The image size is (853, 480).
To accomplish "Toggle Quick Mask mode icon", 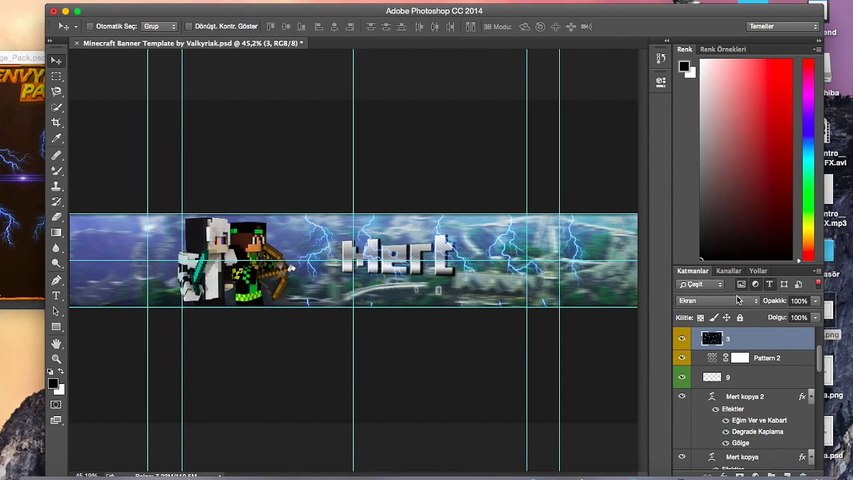I will coord(56,404).
